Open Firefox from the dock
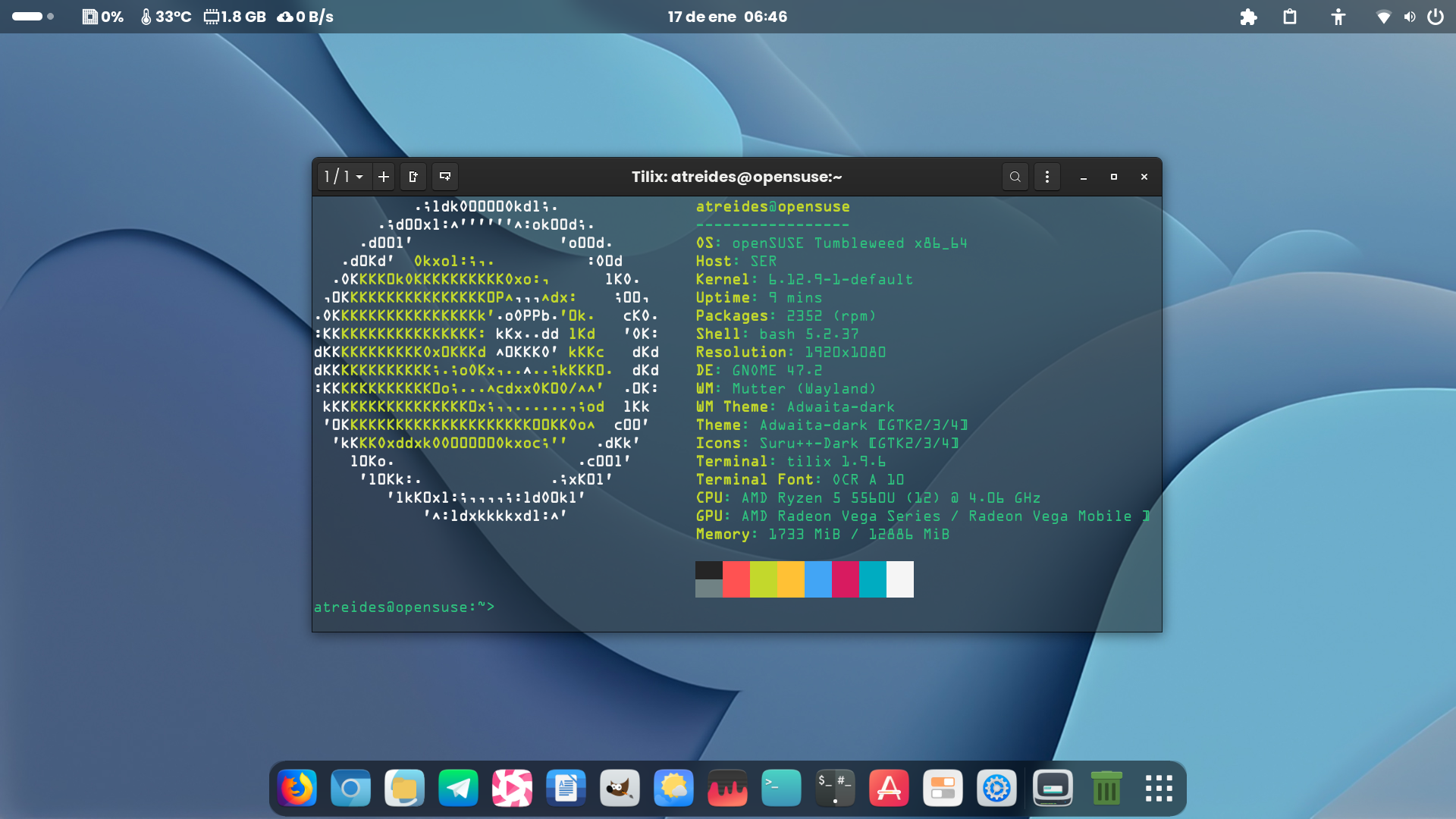The image size is (1456, 819). (x=297, y=789)
